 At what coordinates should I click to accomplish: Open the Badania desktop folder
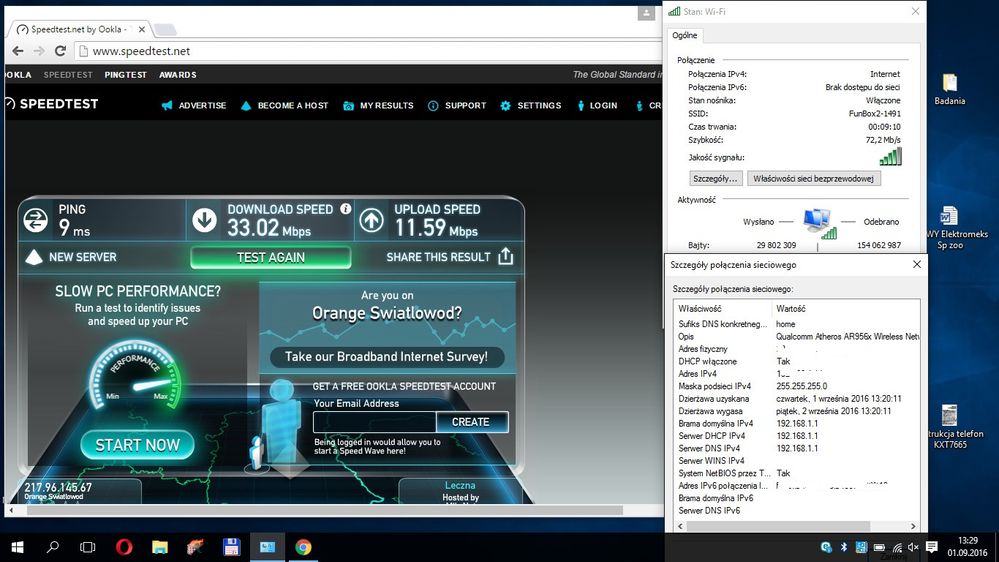[x=949, y=89]
